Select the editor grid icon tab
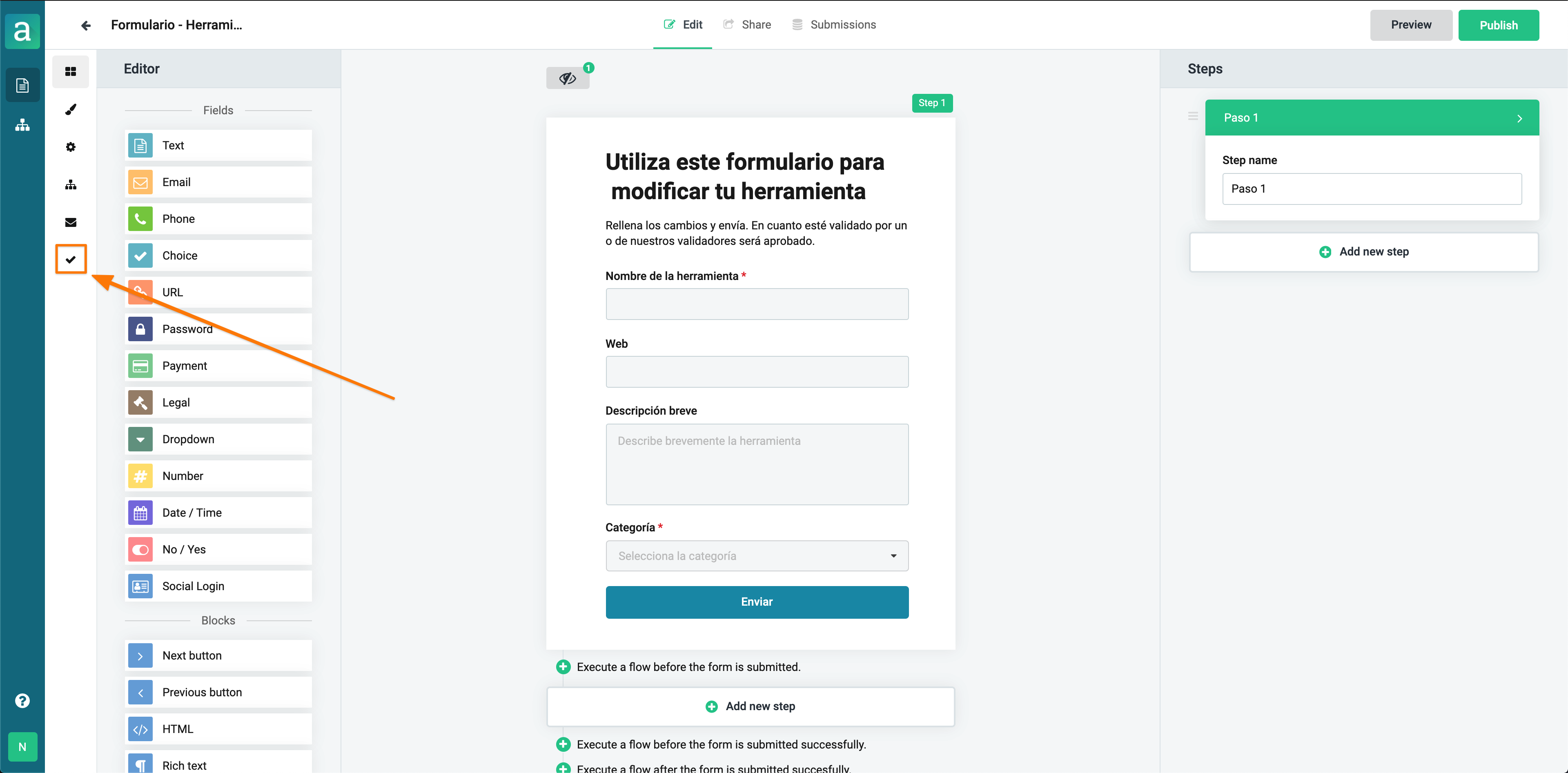Image resolution: width=1568 pixels, height=773 pixels. coord(71,71)
